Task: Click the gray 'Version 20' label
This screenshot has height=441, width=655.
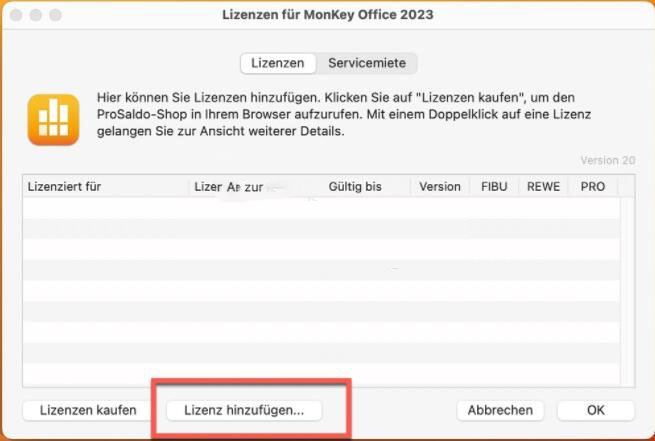Action: pos(608,160)
